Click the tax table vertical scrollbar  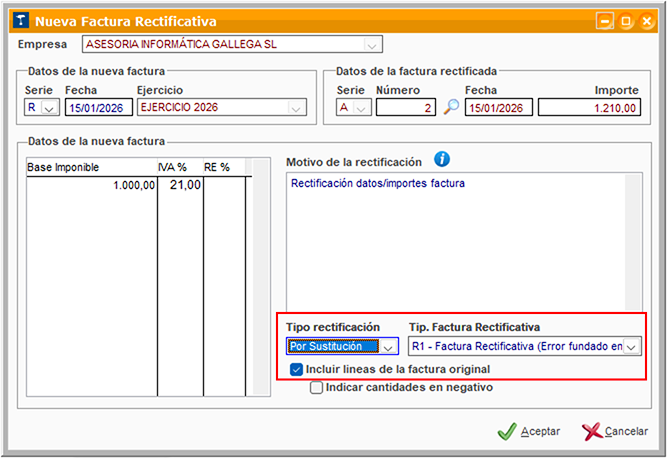pyautogui.click(x=260, y=277)
